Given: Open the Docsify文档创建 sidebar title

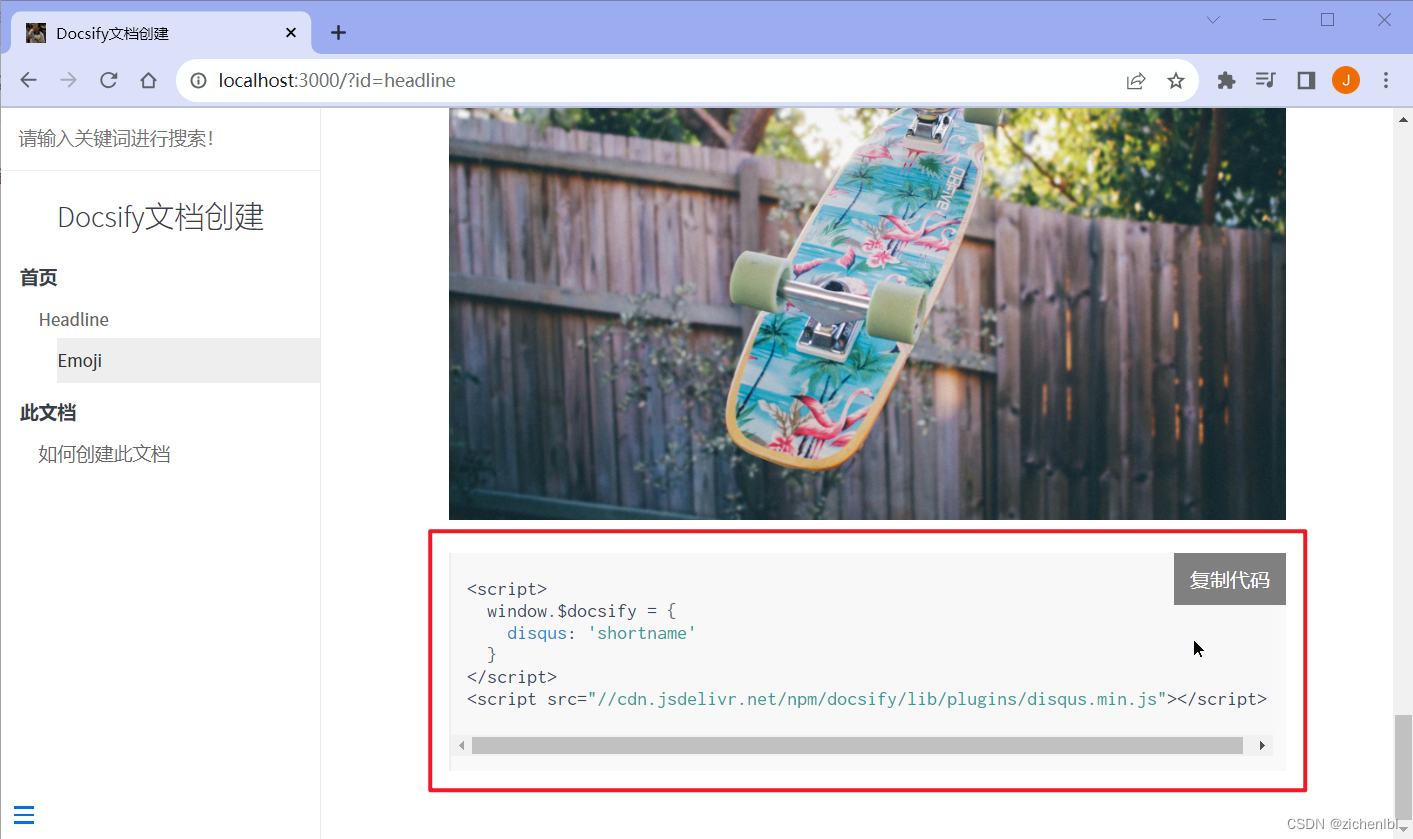Looking at the screenshot, I should [160, 217].
